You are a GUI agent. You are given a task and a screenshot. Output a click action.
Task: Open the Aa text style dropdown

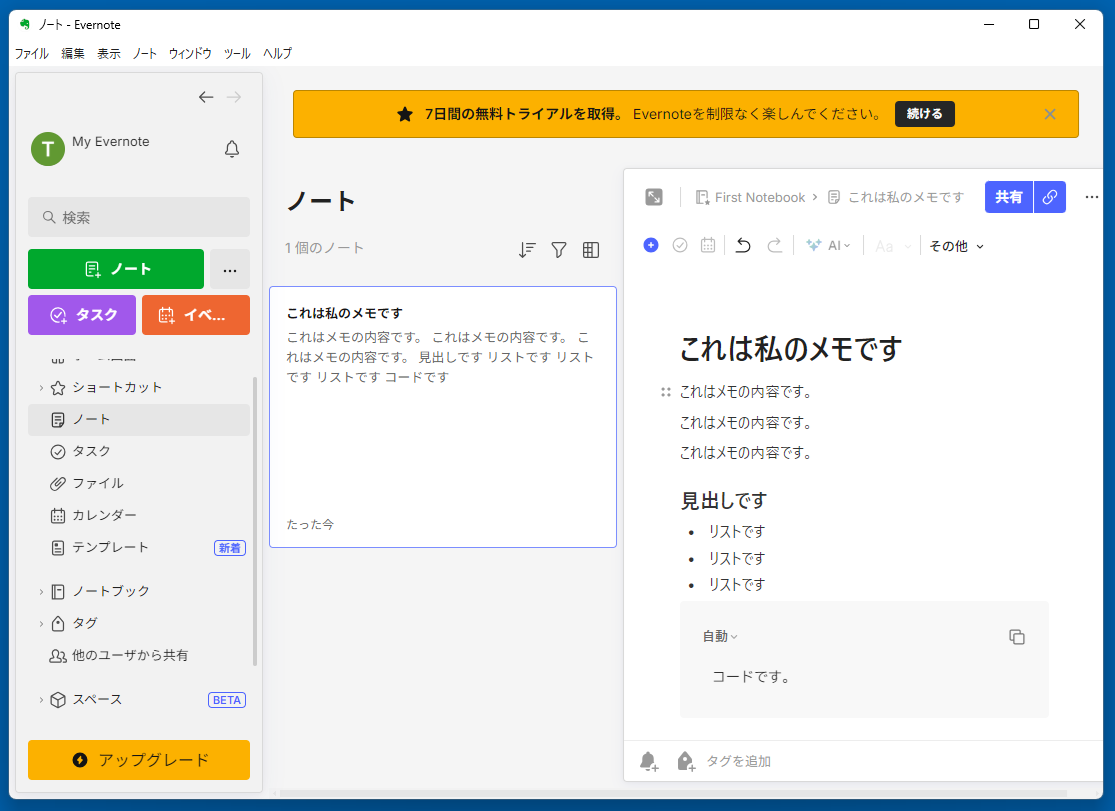tap(892, 246)
